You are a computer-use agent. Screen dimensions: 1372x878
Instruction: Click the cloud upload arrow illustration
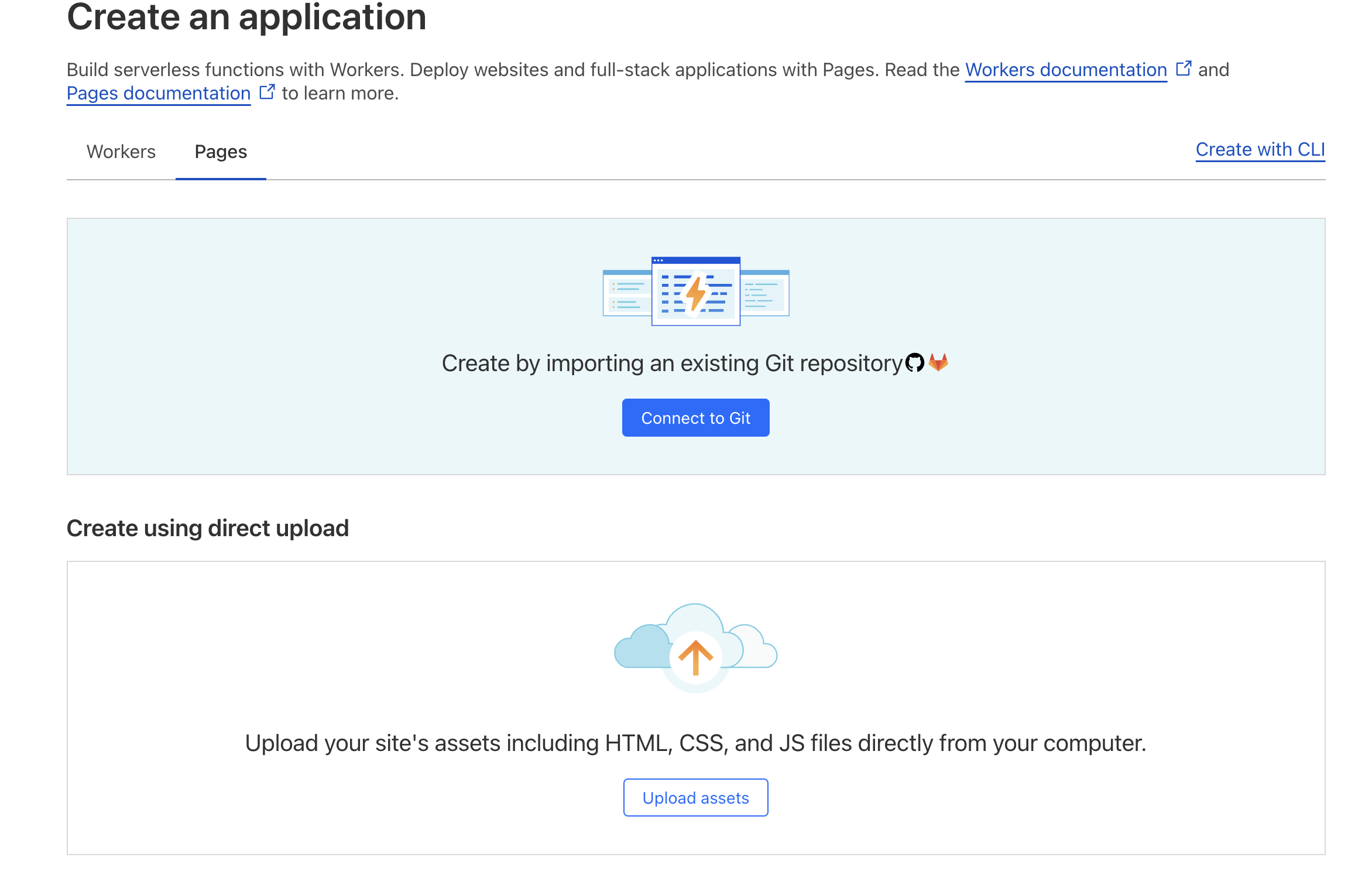[695, 657]
